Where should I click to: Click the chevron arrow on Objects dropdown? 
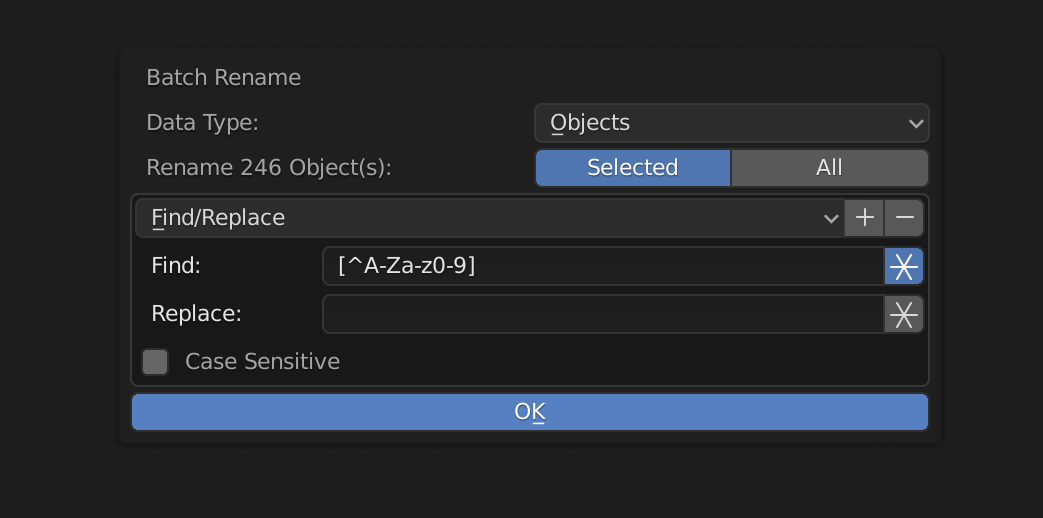915,124
